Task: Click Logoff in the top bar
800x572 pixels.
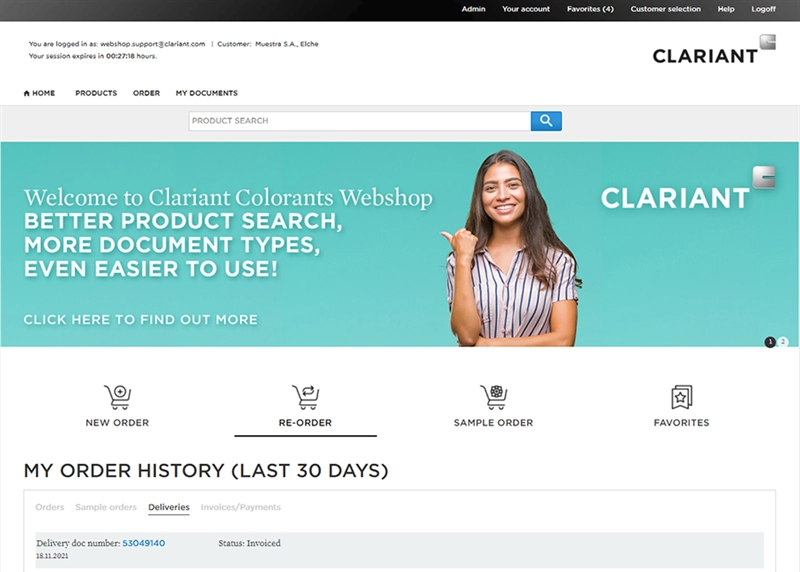Action: pyautogui.click(x=763, y=9)
